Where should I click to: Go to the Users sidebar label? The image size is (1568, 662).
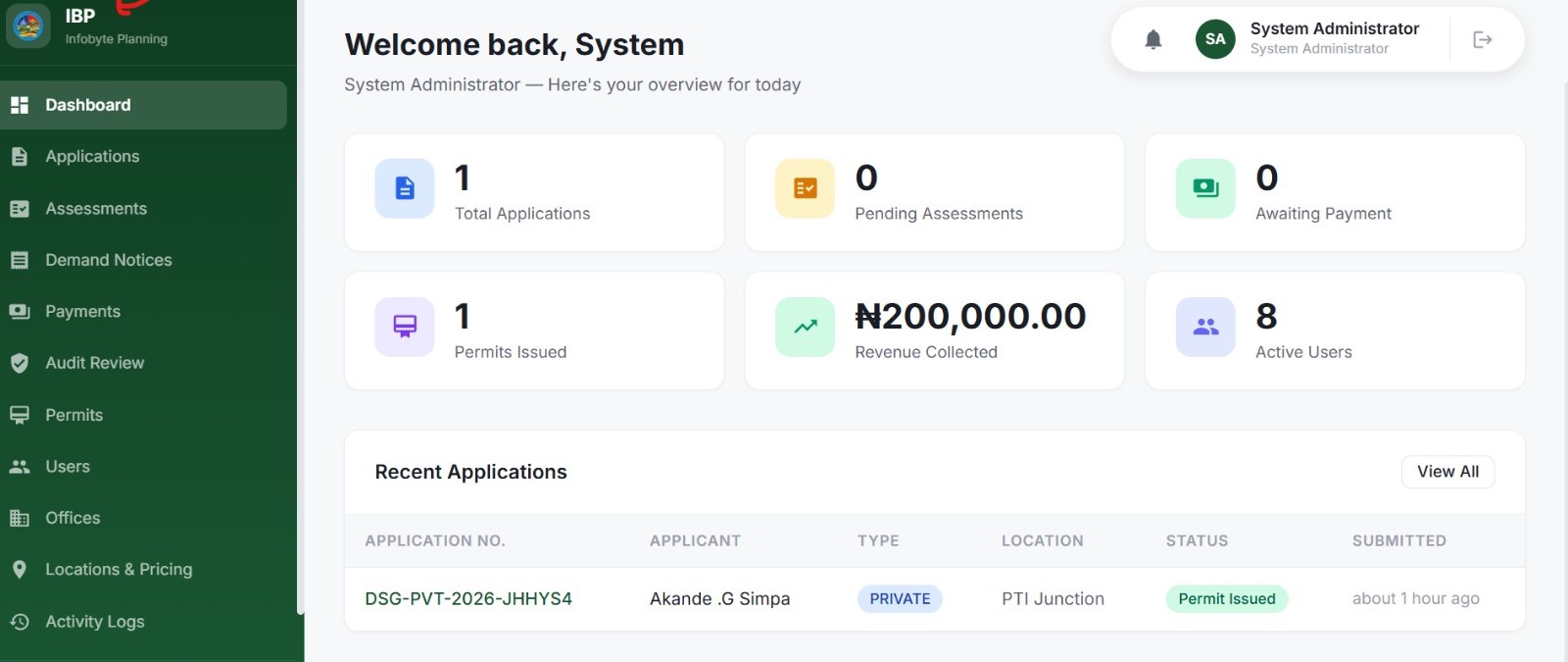[x=68, y=467]
